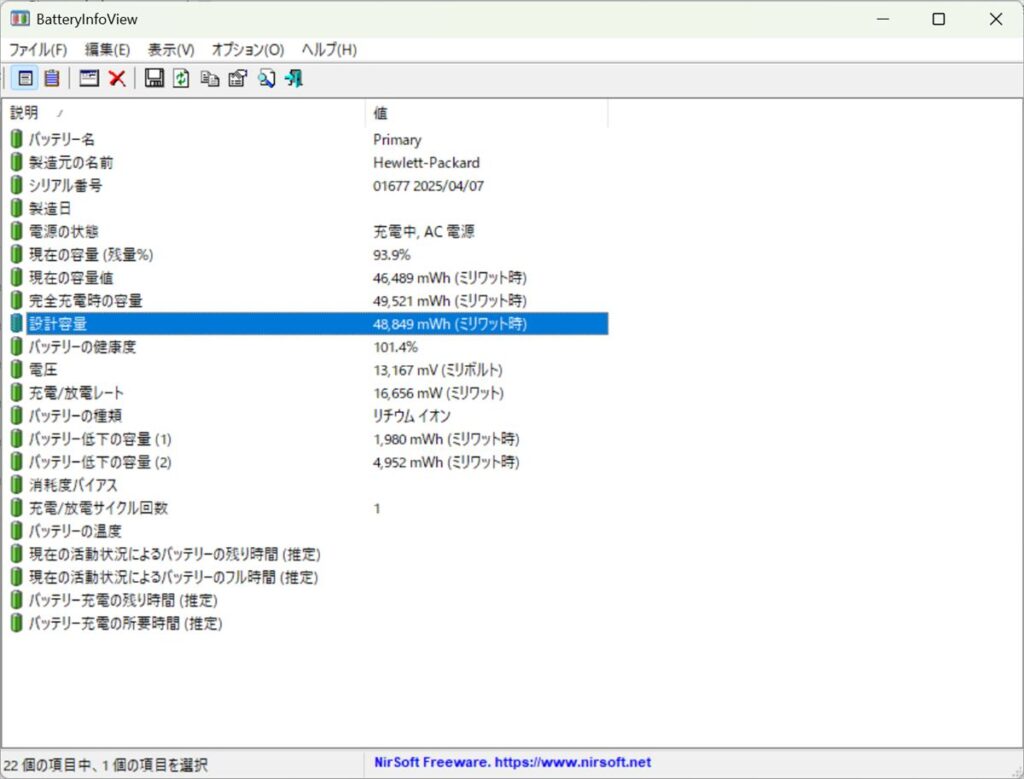Image resolution: width=1024 pixels, height=779 pixels.
Task: Open the 表示(V) menu
Action: click(171, 49)
